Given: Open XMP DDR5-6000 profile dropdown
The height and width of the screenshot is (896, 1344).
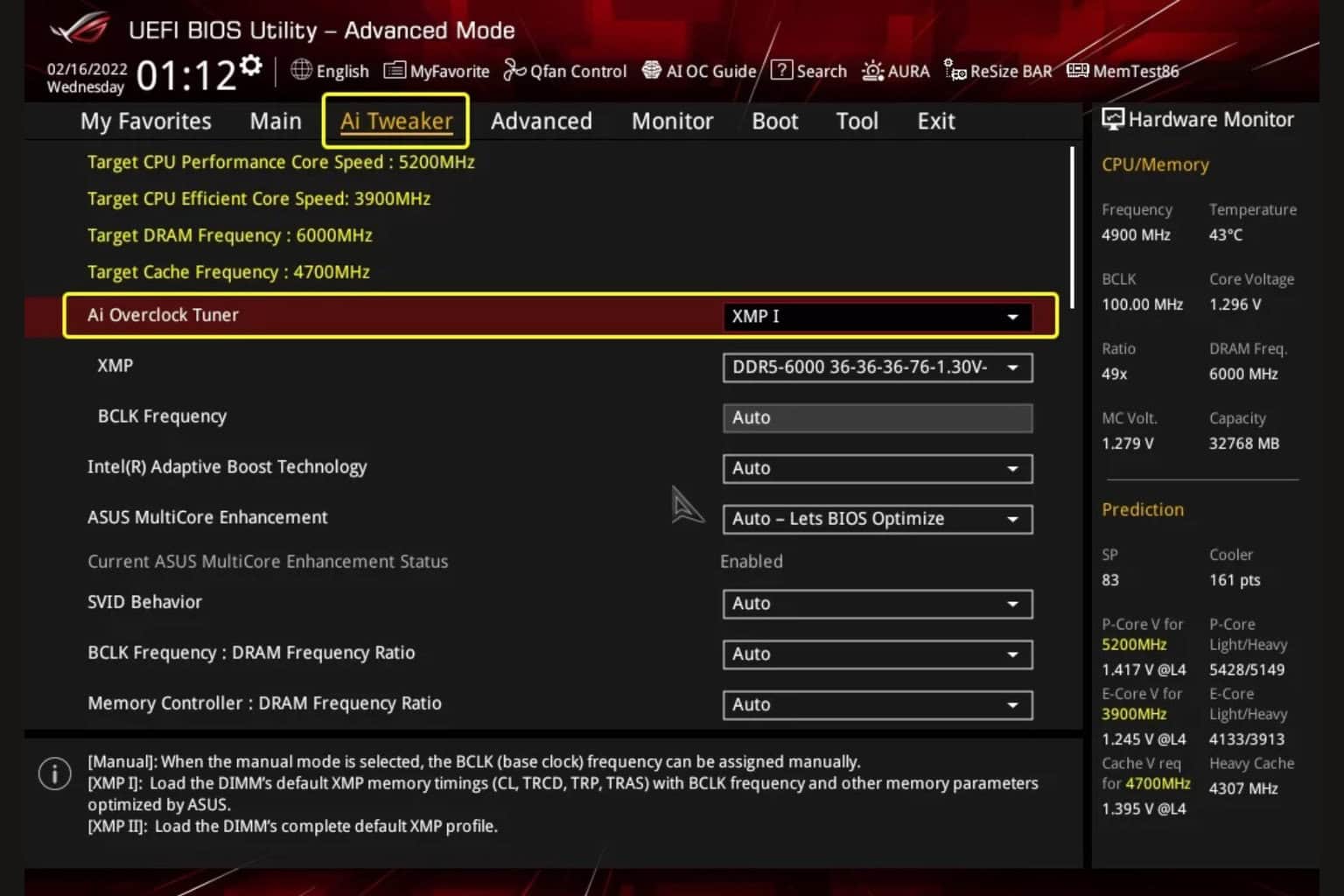Looking at the screenshot, I should click(878, 367).
